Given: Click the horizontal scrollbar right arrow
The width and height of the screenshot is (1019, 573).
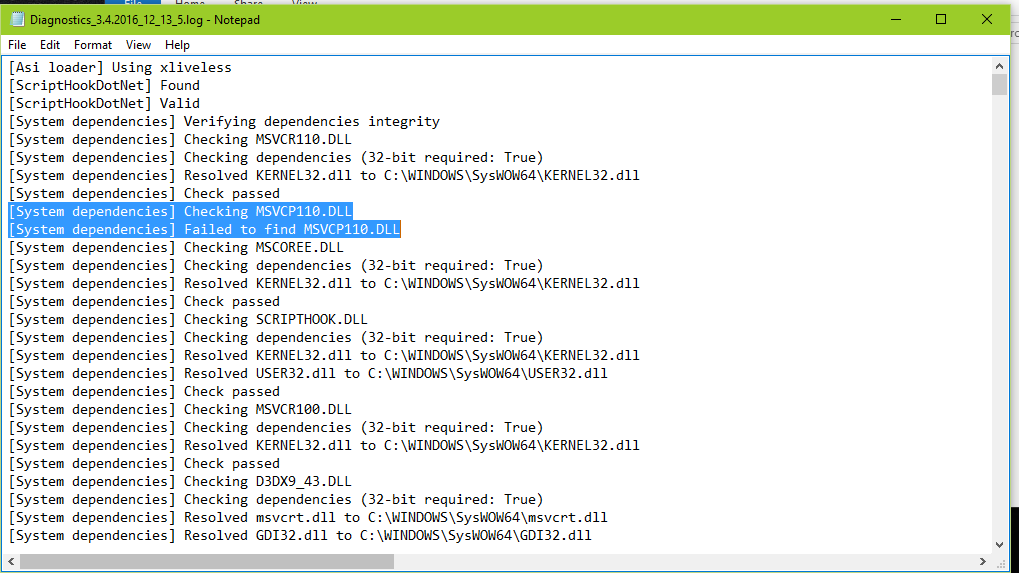Looking at the screenshot, I should click(983, 561).
